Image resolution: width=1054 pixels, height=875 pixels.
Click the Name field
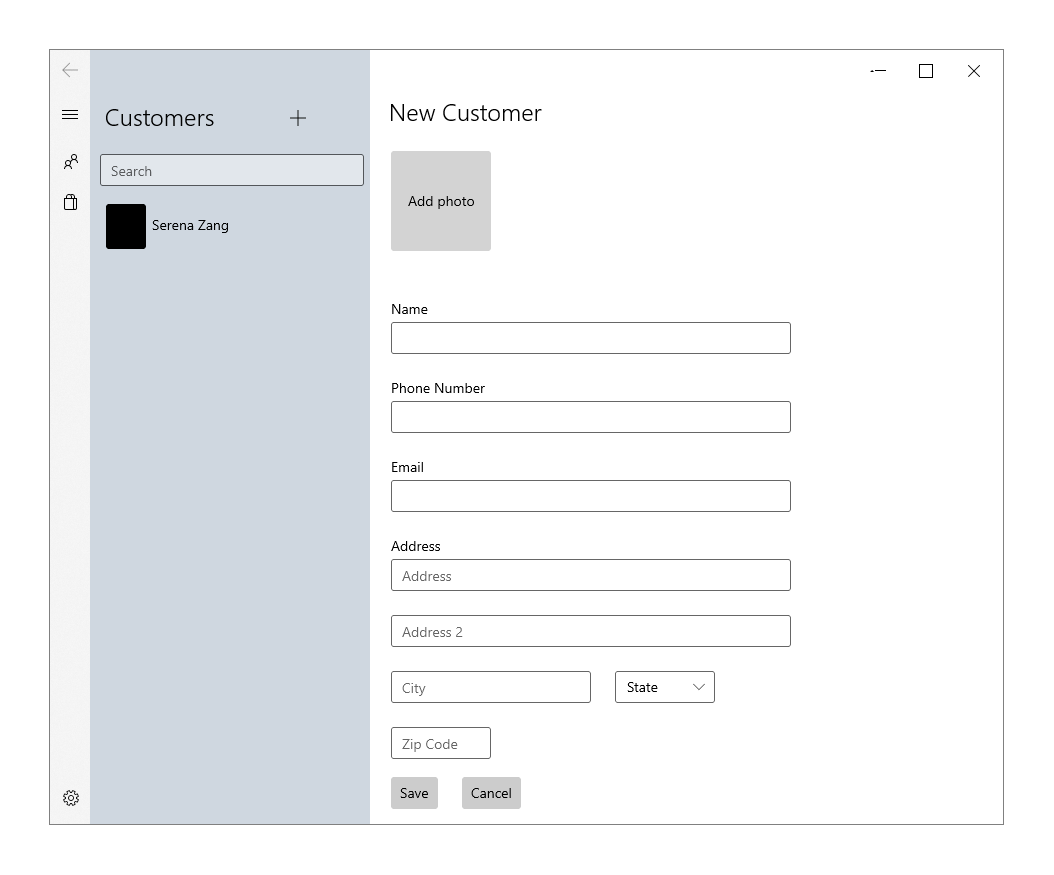[x=590, y=338]
